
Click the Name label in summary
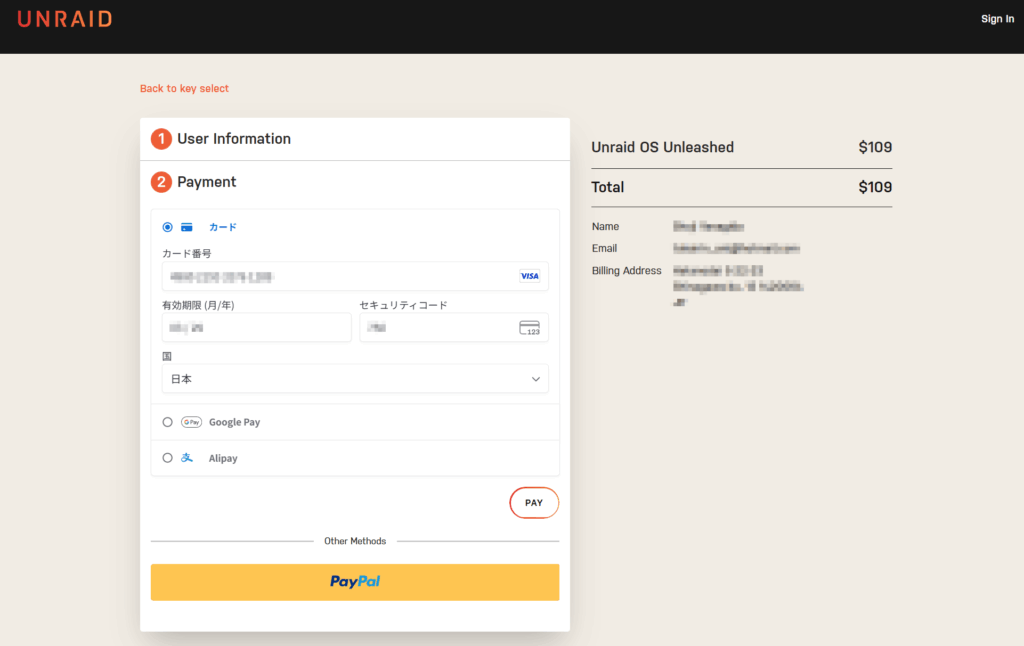605,227
